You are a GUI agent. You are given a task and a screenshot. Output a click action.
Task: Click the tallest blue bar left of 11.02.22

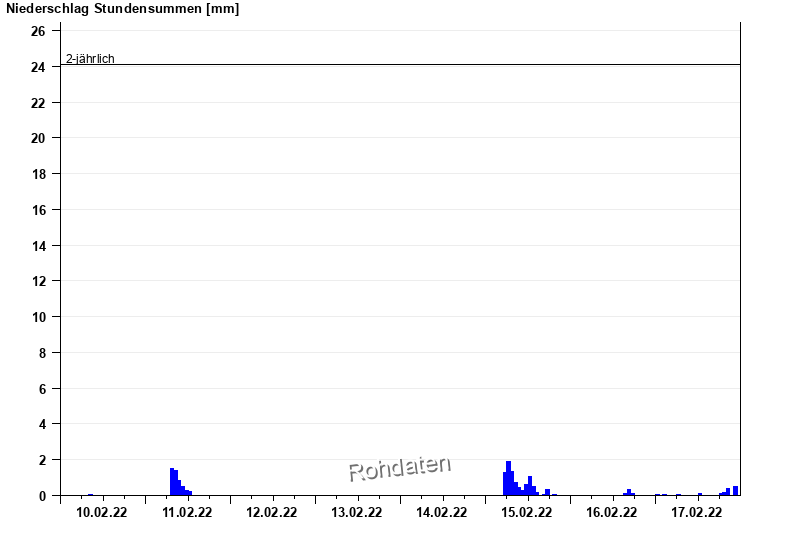click(172, 482)
